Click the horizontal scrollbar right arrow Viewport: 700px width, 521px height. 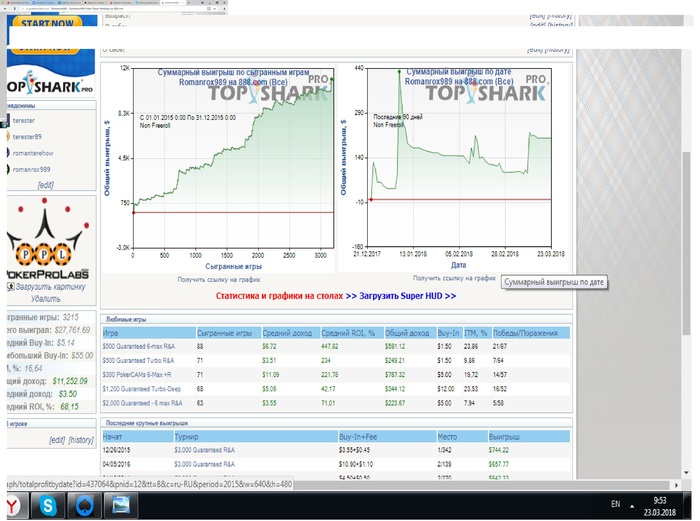[676, 485]
